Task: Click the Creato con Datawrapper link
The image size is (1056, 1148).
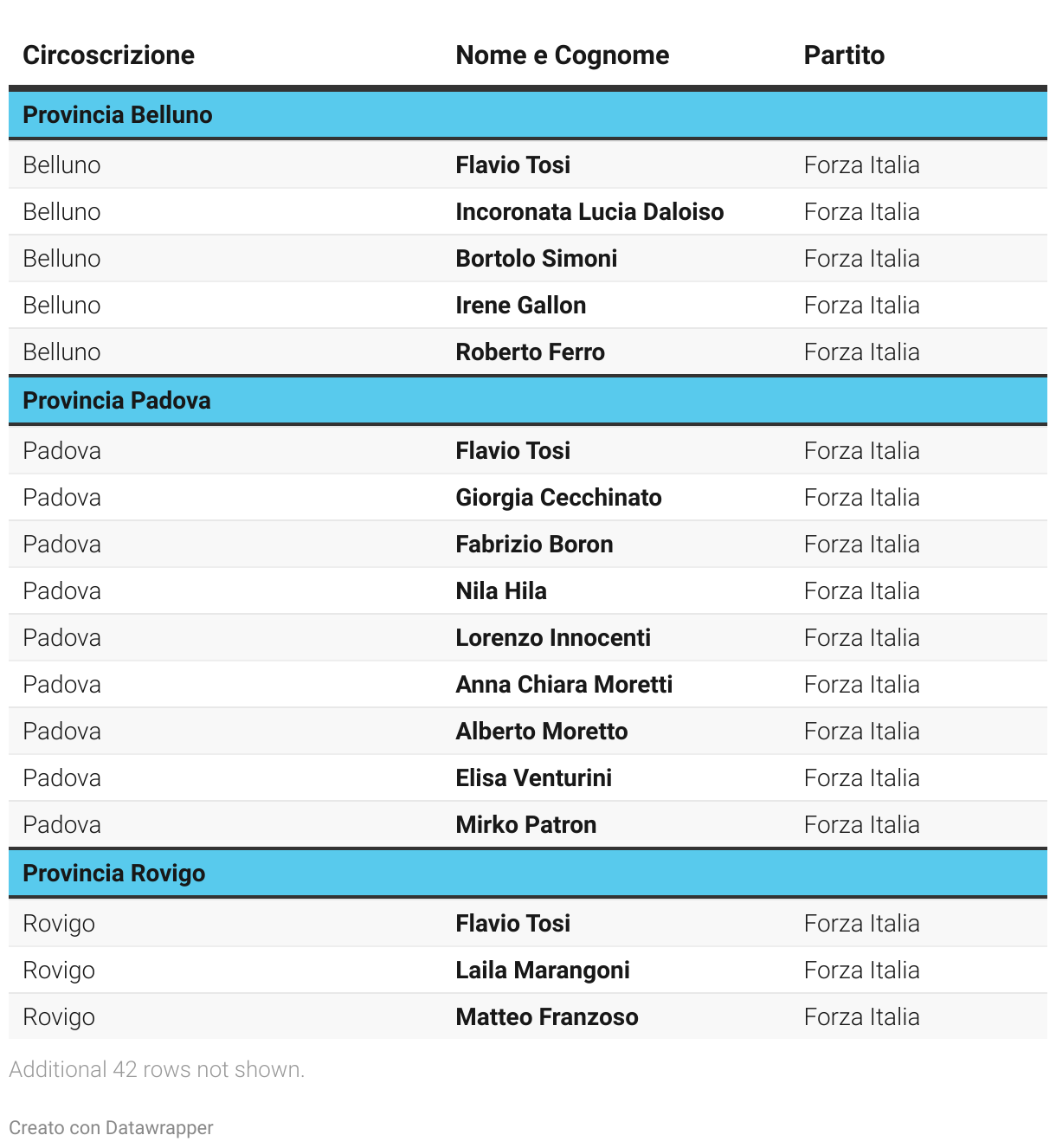Action: coord(111,1128)
